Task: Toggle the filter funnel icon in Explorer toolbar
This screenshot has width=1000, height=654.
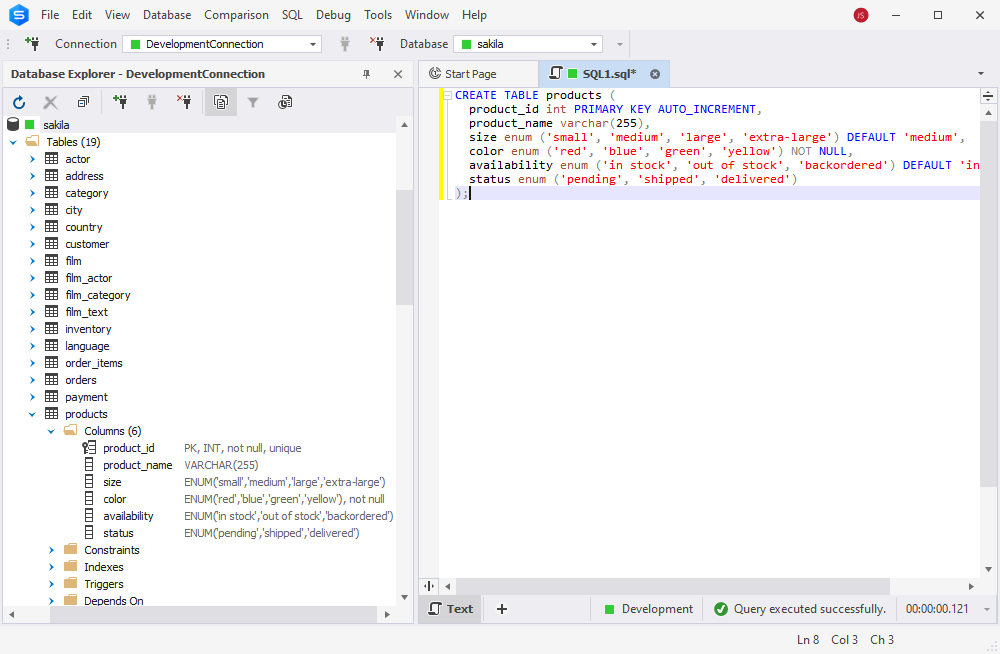Action: click(253, 102)
